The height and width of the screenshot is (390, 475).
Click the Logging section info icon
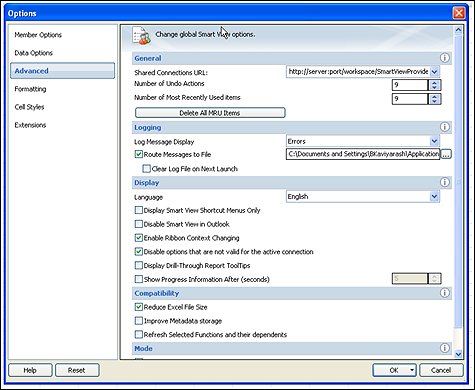[444, 127]
